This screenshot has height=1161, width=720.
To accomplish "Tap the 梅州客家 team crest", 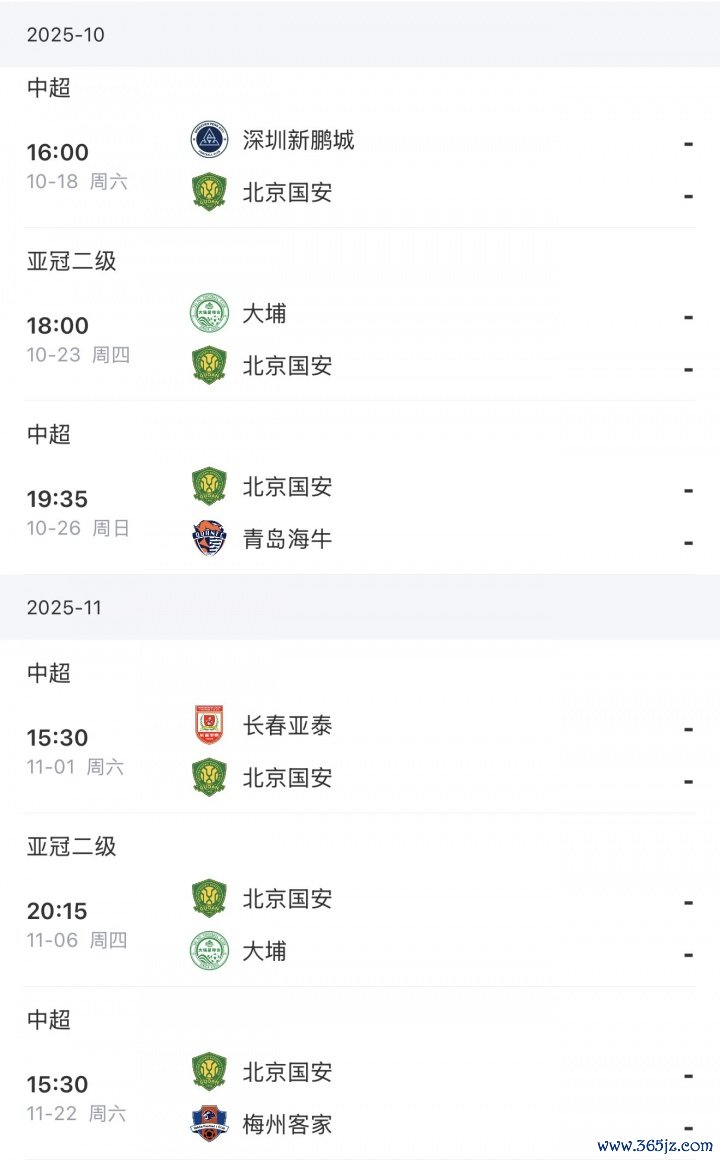I will click(x=209, y=1124).
